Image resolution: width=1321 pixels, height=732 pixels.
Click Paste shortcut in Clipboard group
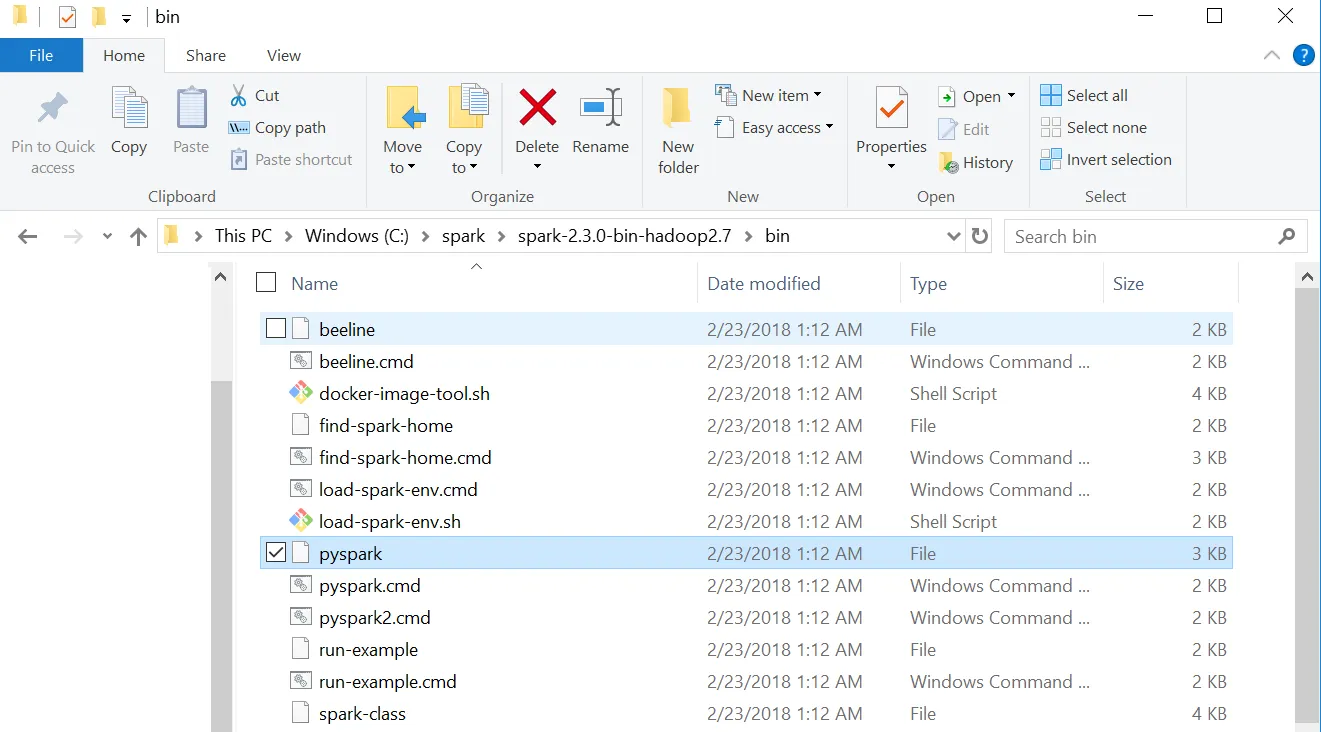click(x=291, y=160)
